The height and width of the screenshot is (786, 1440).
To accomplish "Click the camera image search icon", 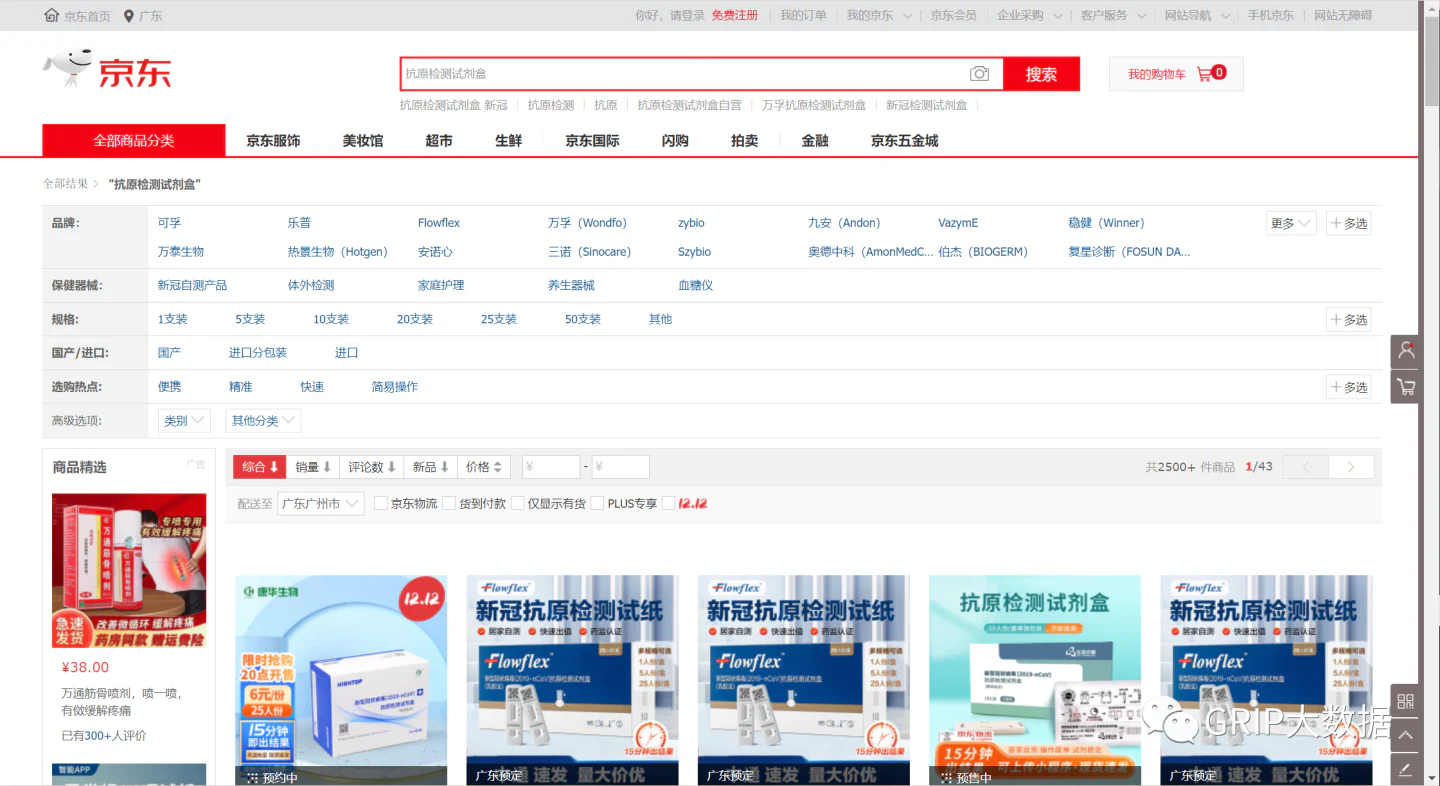I will point(979,74).
